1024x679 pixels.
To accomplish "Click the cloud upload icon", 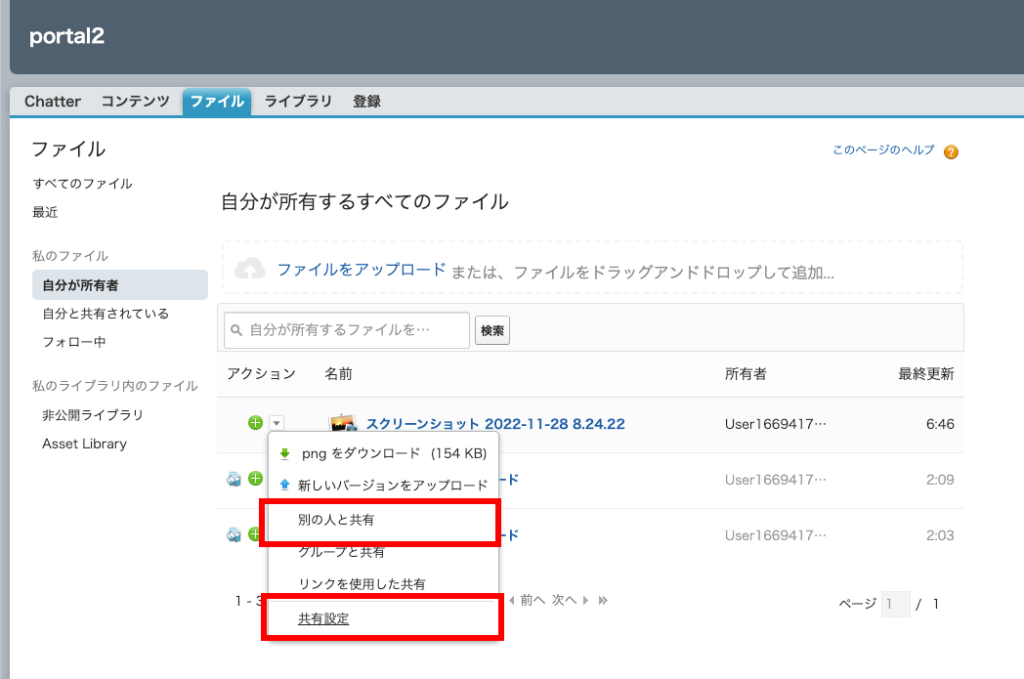I will [249, 269].
